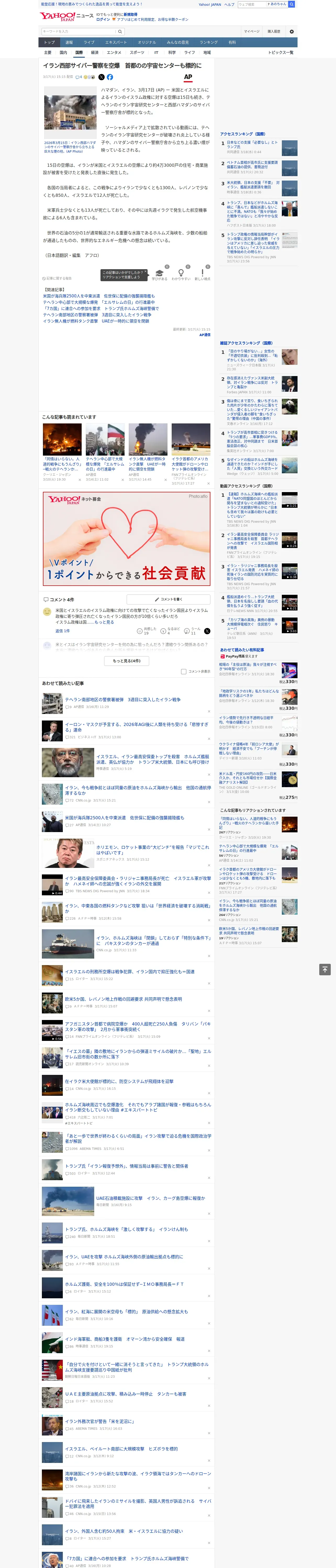React with 学びがある graduation cap icon
The height and width of the screenshot is (1568, 336).
(x=159, y=273)
